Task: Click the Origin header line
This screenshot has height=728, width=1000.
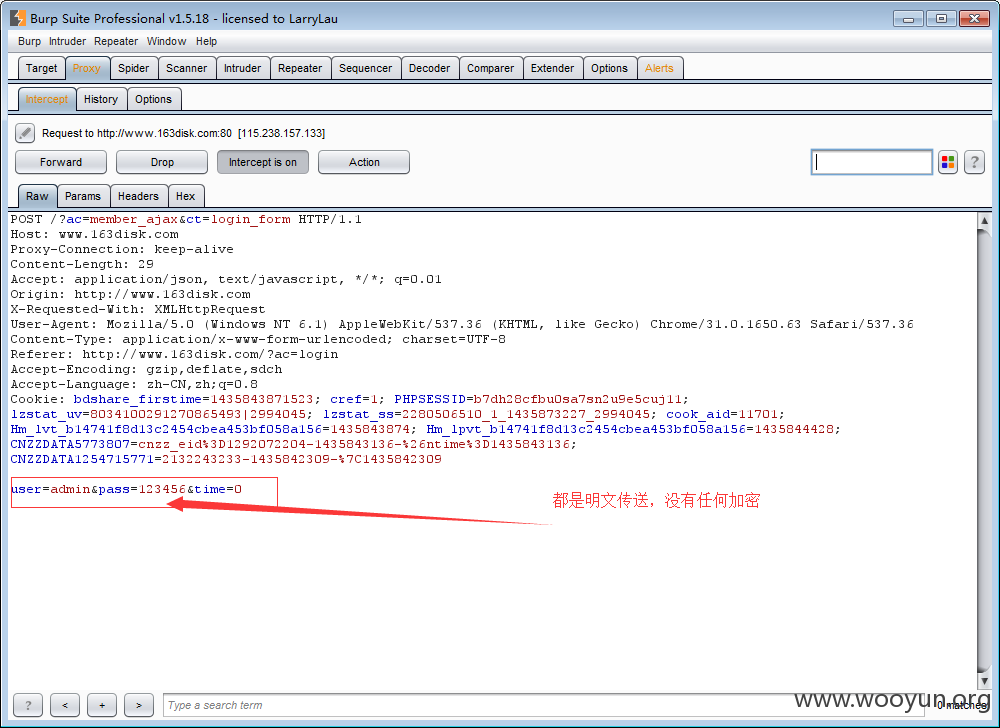Action: pyautogui.click(x=130, y=294)
